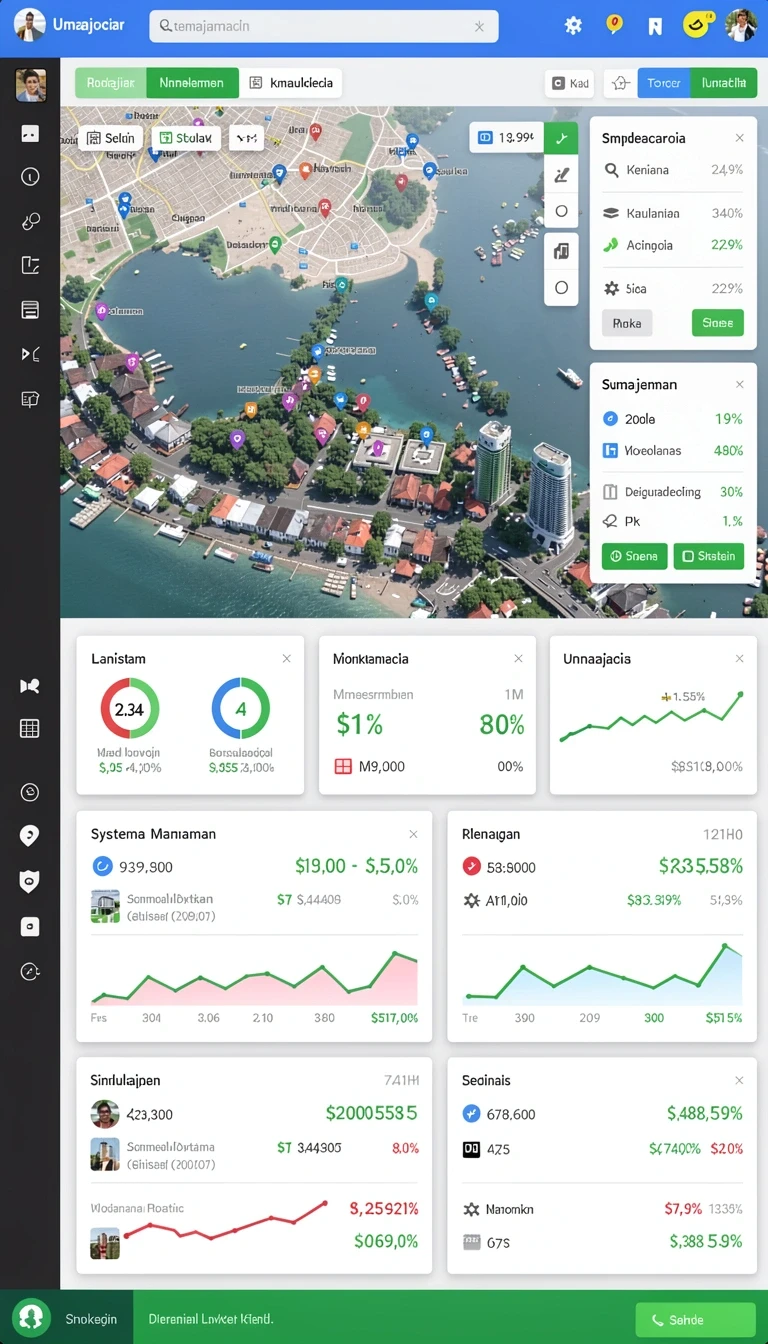The image size is (768, 1344).
Task: Close the Sumajeman panel
Action: click(740, 384)
